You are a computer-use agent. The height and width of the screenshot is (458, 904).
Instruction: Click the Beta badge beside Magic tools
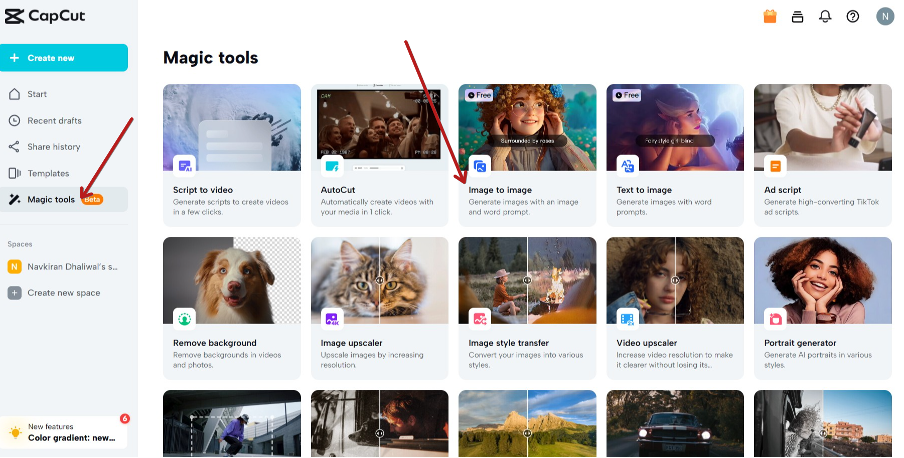(92, 200)
